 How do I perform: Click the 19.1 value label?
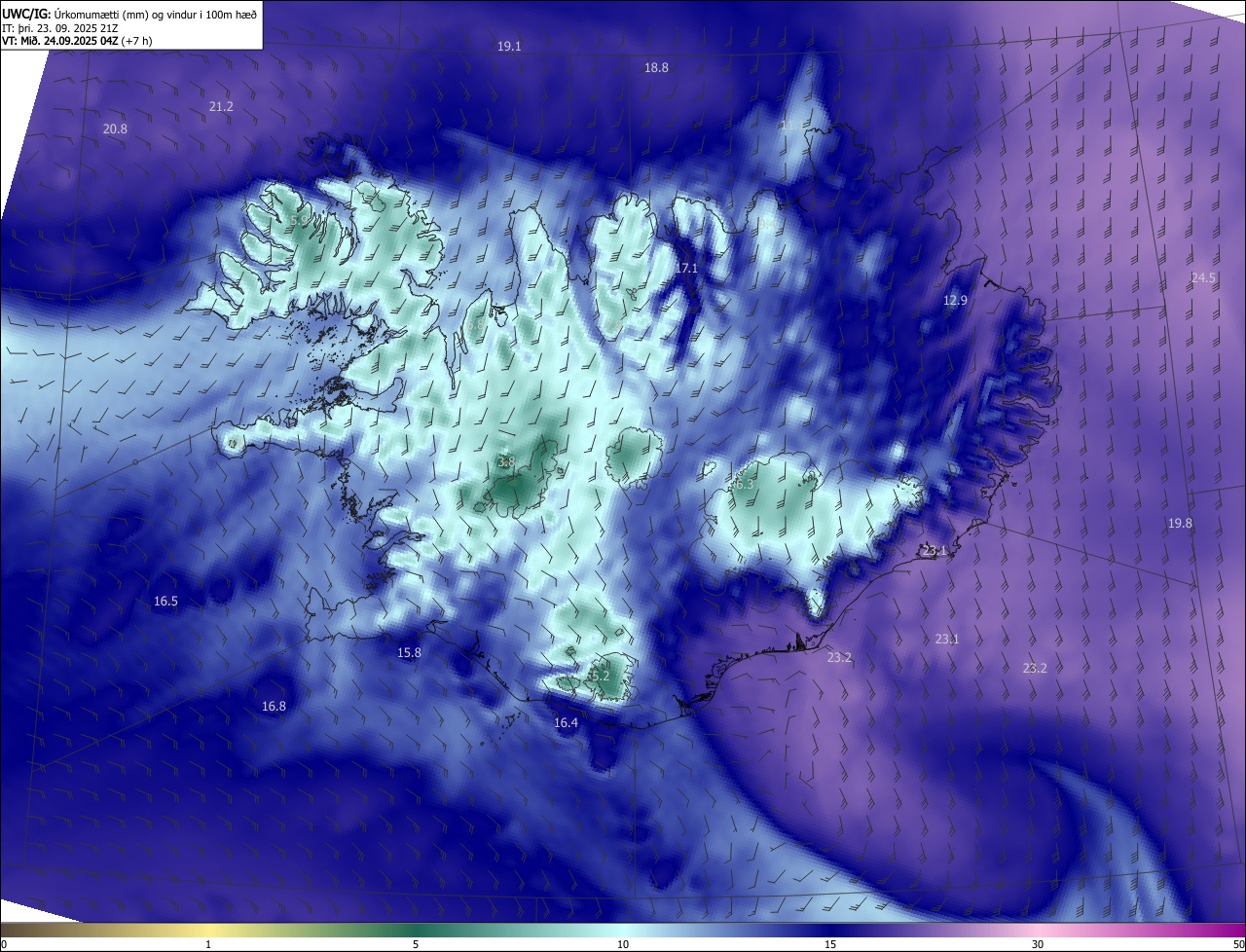click(509, 47)
